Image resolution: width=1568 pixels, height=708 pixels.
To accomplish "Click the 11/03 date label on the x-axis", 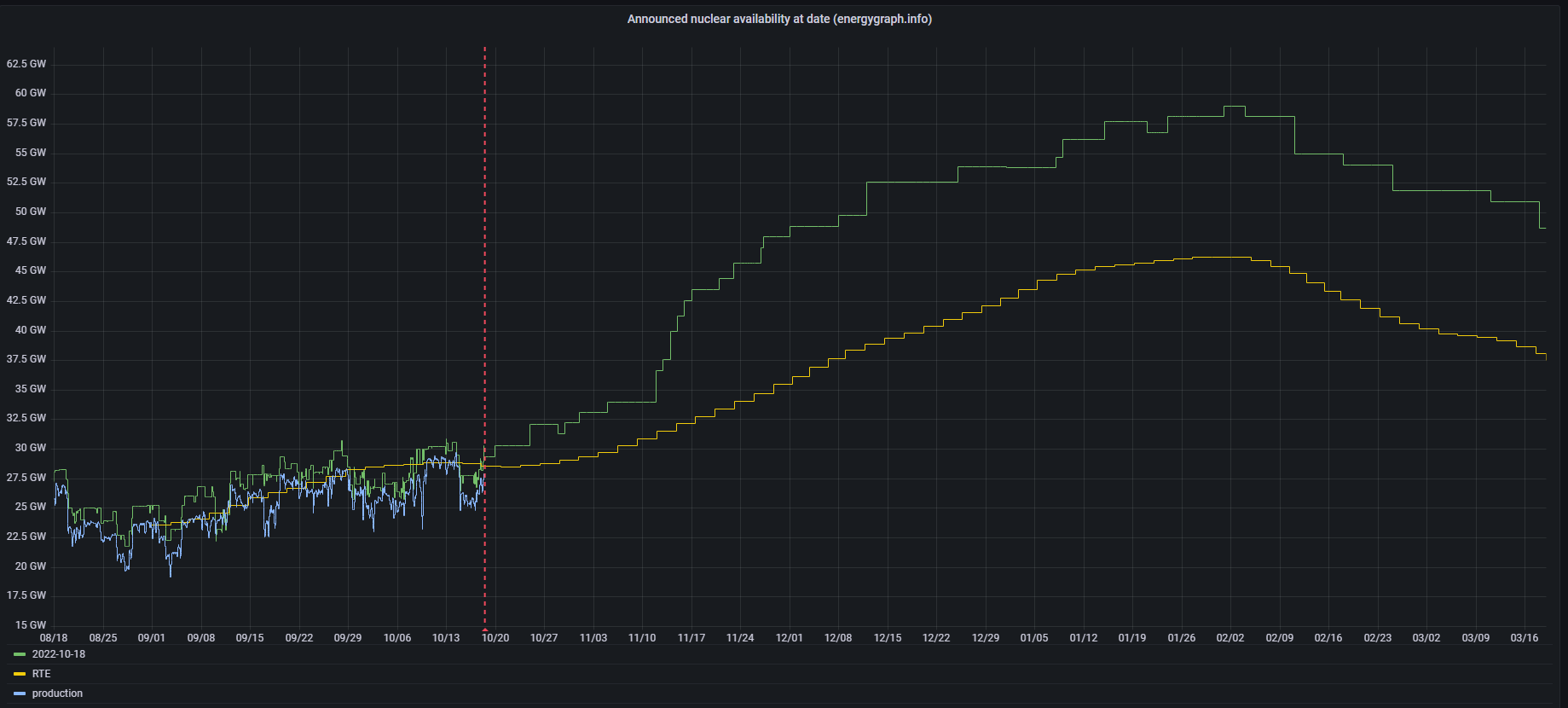I will [x=593, y=638].
